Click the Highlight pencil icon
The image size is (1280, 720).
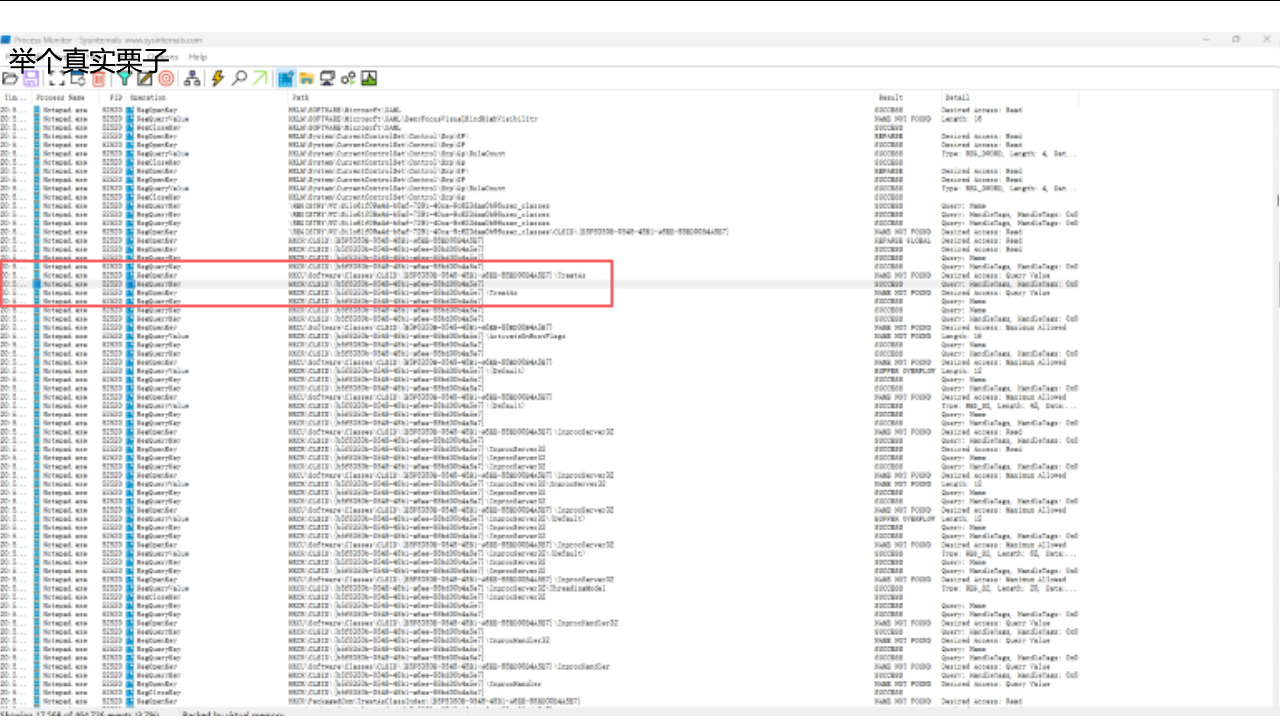(145, 78)
